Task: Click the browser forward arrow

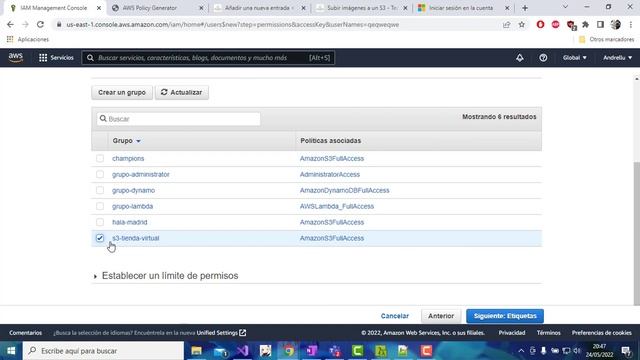Action: click(x=25, y=24)
